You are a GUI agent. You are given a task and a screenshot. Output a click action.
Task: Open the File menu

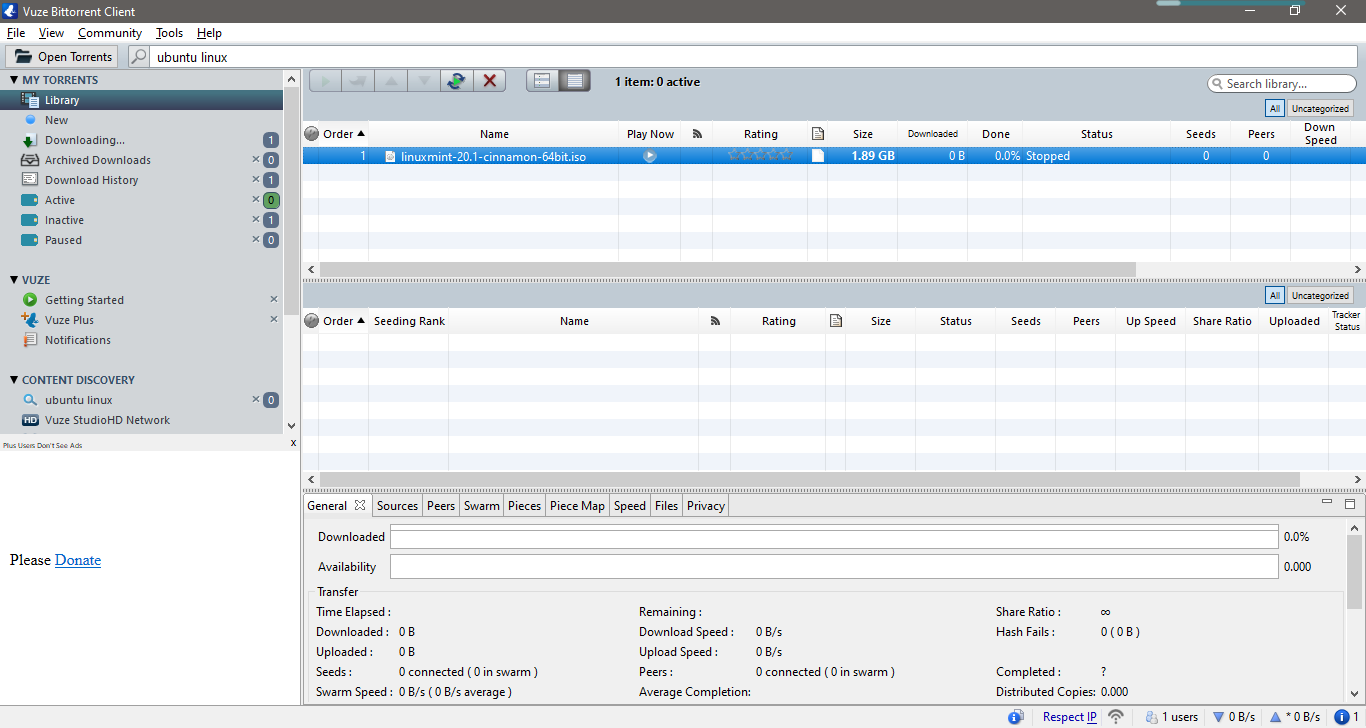coord(16,33)
